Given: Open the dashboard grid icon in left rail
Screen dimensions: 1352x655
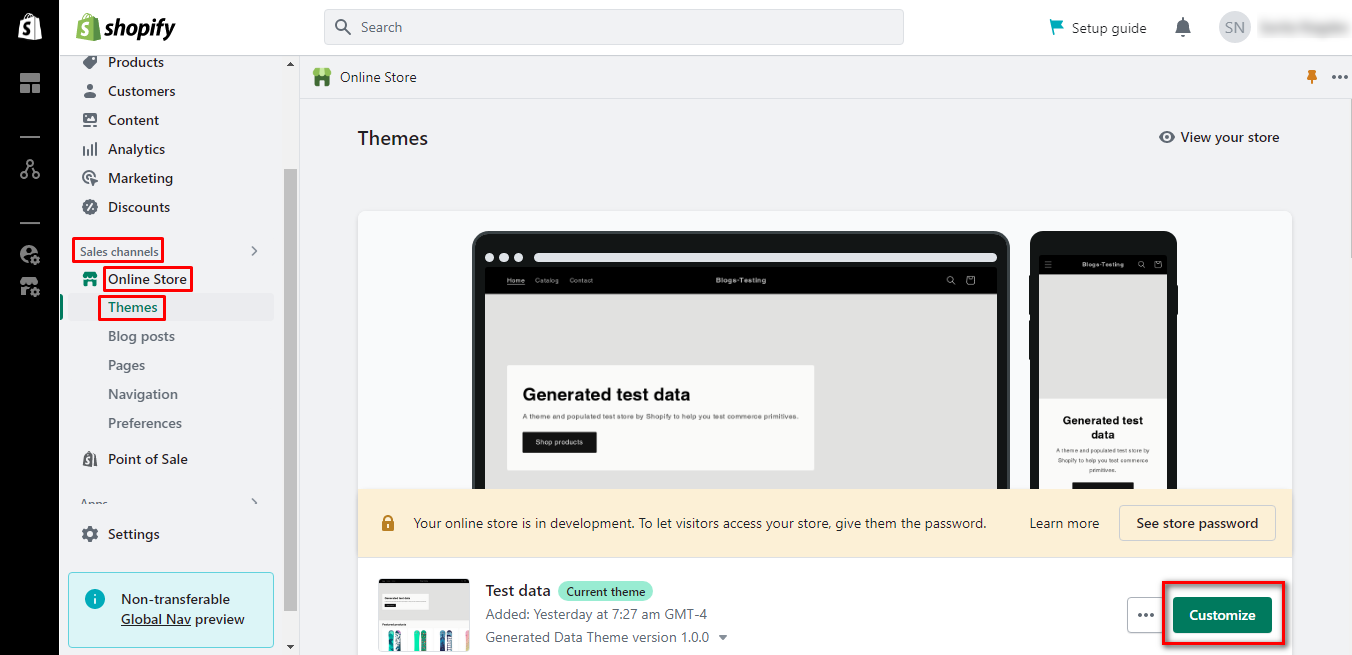Looking at the screenshot, I should tap(30, 84).
